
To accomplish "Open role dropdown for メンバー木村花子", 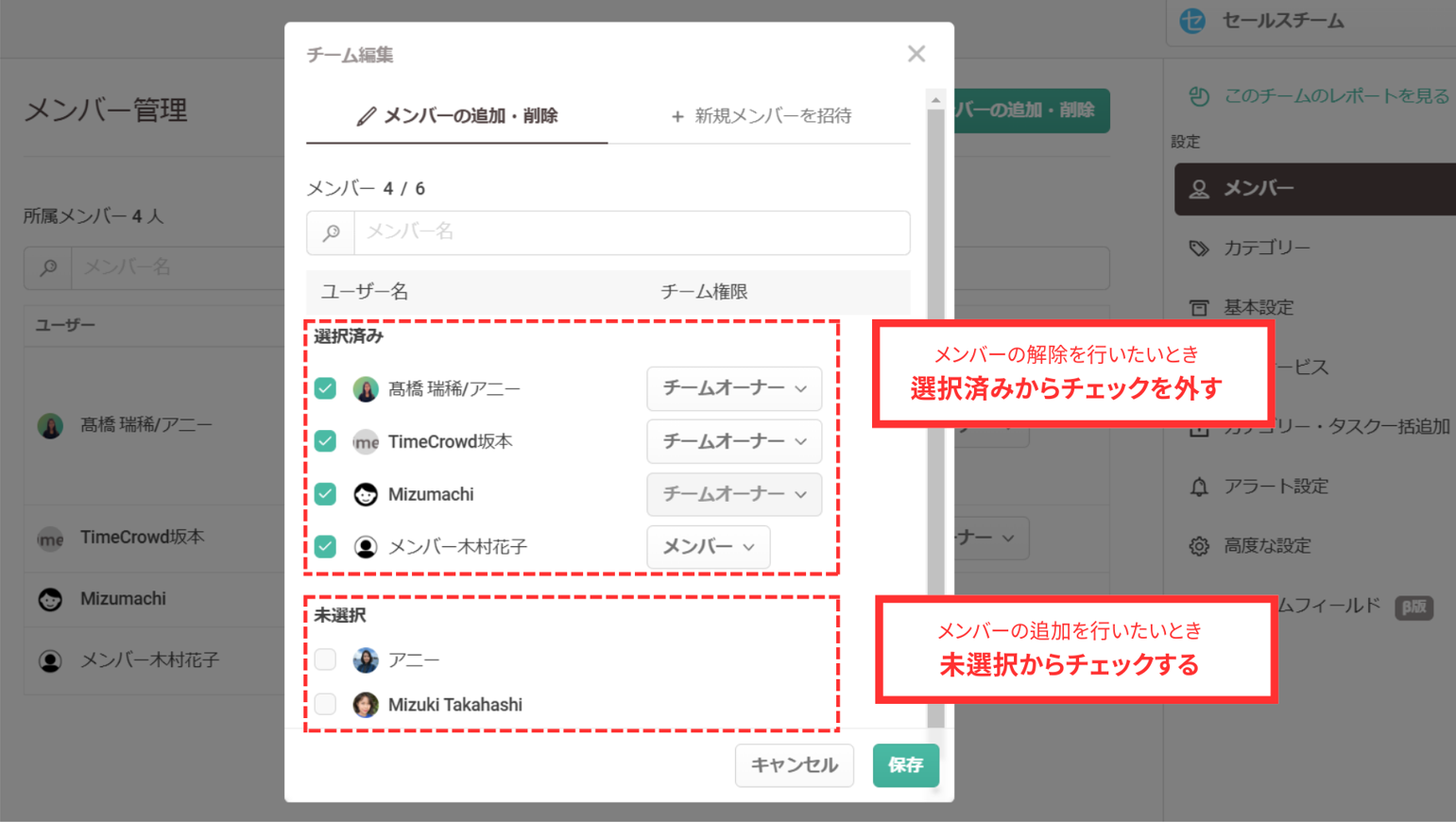I will click(708, 546).
